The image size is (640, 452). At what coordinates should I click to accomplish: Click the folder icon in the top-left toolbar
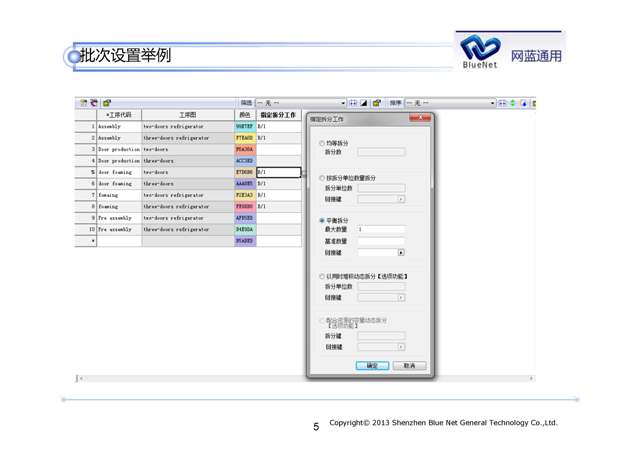click(107, 103)
